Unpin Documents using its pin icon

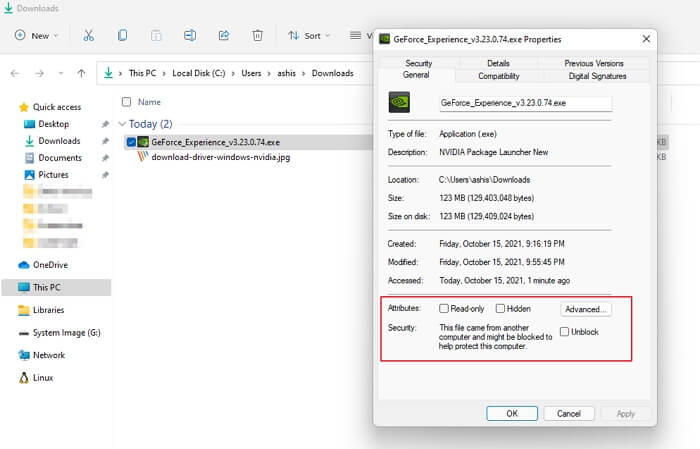105,158
